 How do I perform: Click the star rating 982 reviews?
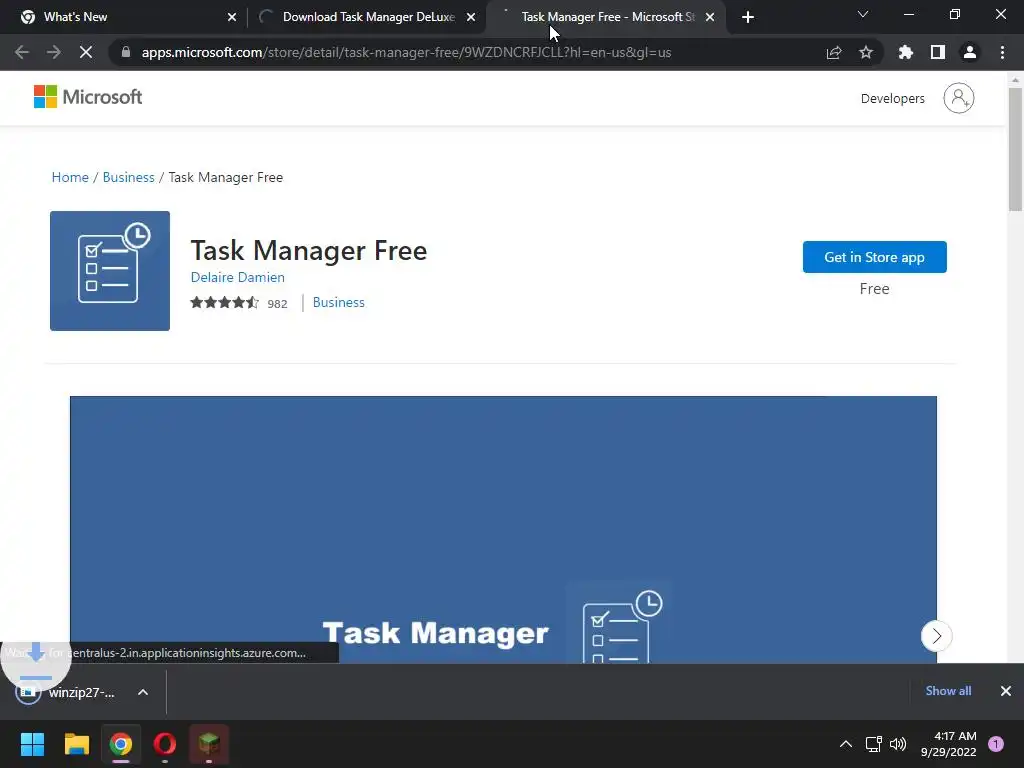click(239, 303)
